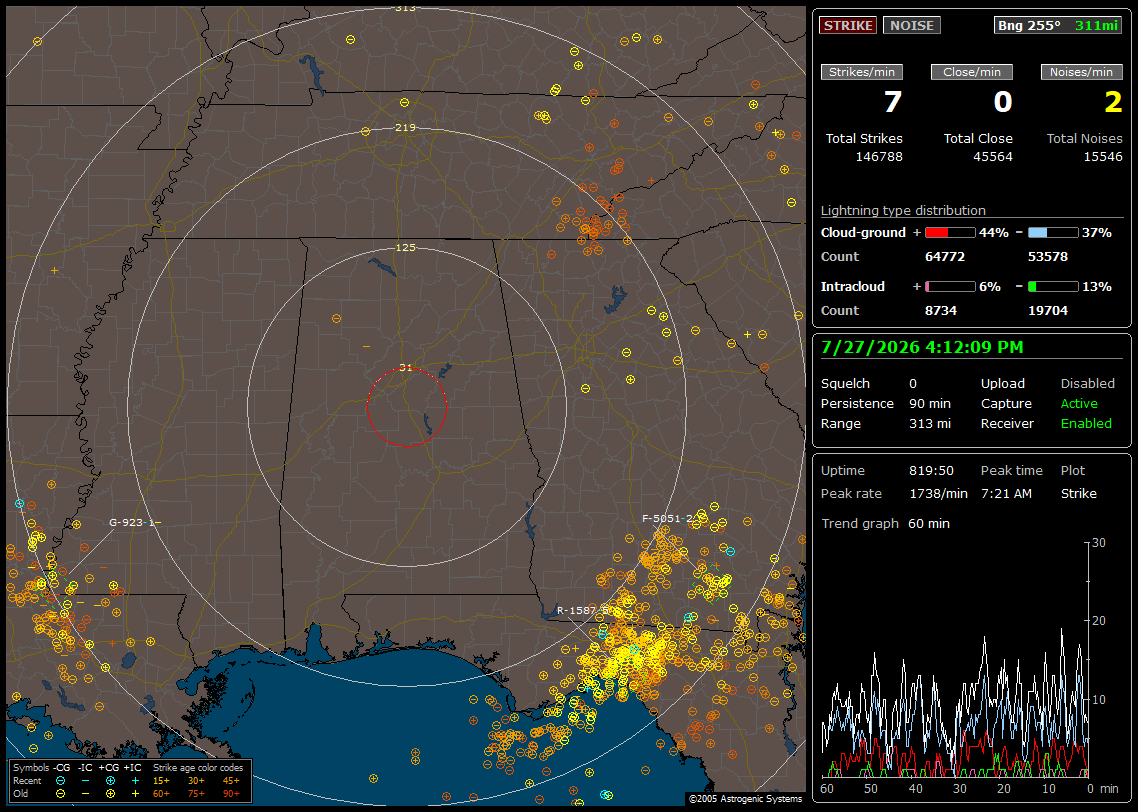This screenshot has width=1138, height=812.
Task: Click the Total Close count 45564
Action: tap(992, 157)
